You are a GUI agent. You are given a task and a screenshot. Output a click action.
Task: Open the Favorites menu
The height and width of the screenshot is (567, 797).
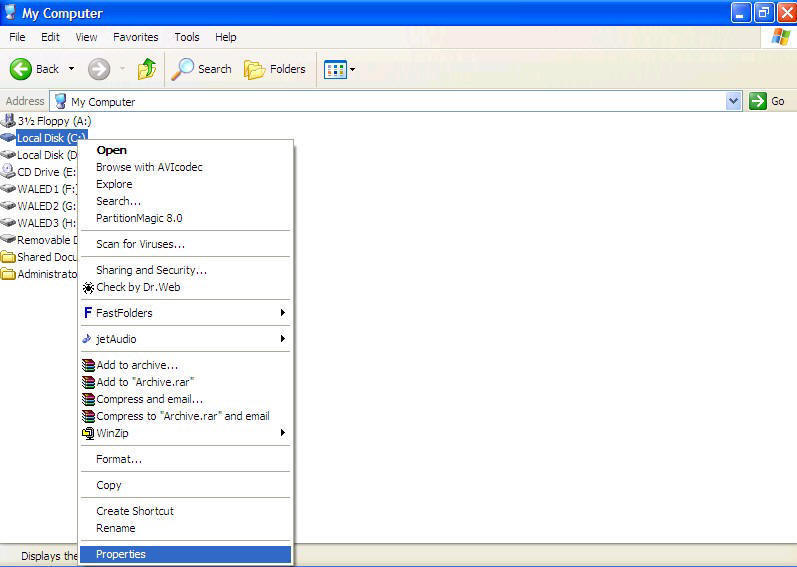pyautogui.click(x=135, y=37)
